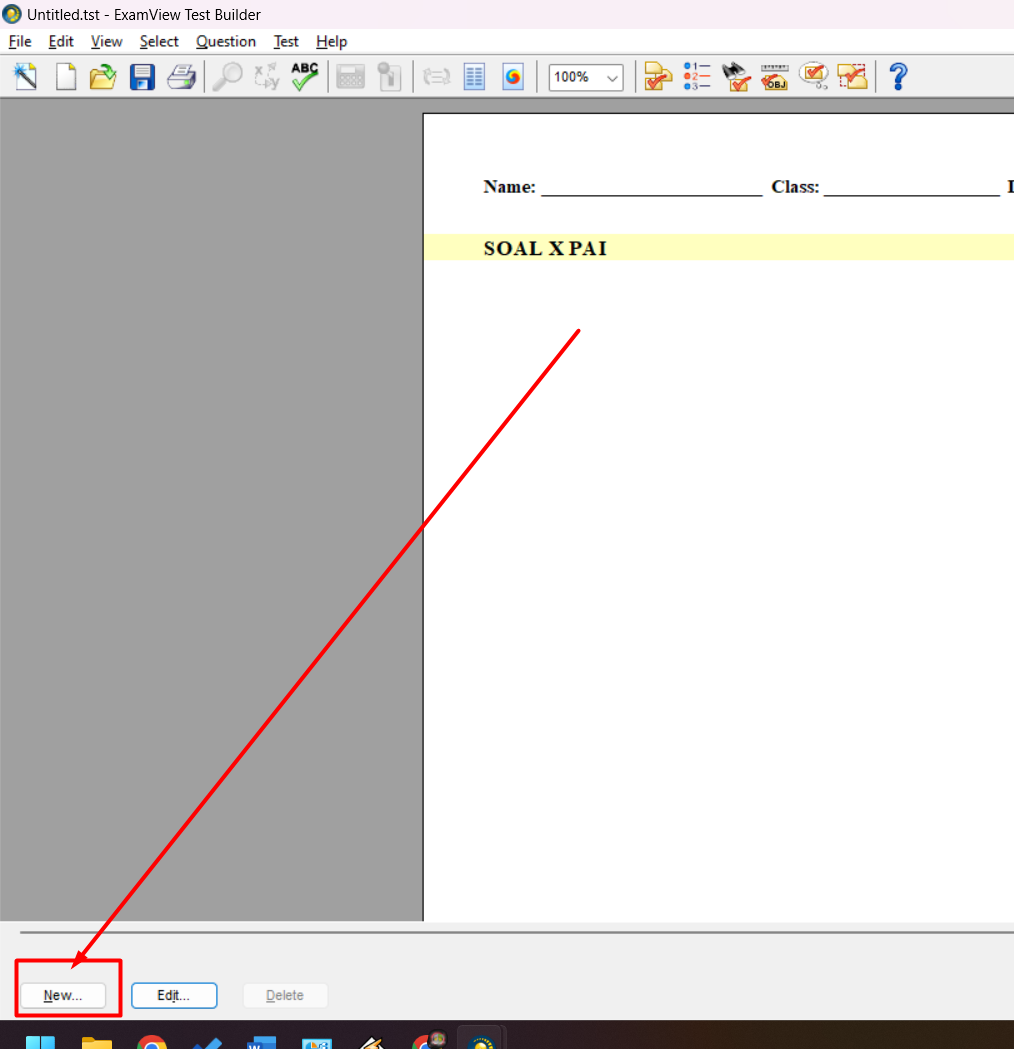Create a new blank test document
Viewport: 1014px width, 1049px height.
tap(65, 77)
